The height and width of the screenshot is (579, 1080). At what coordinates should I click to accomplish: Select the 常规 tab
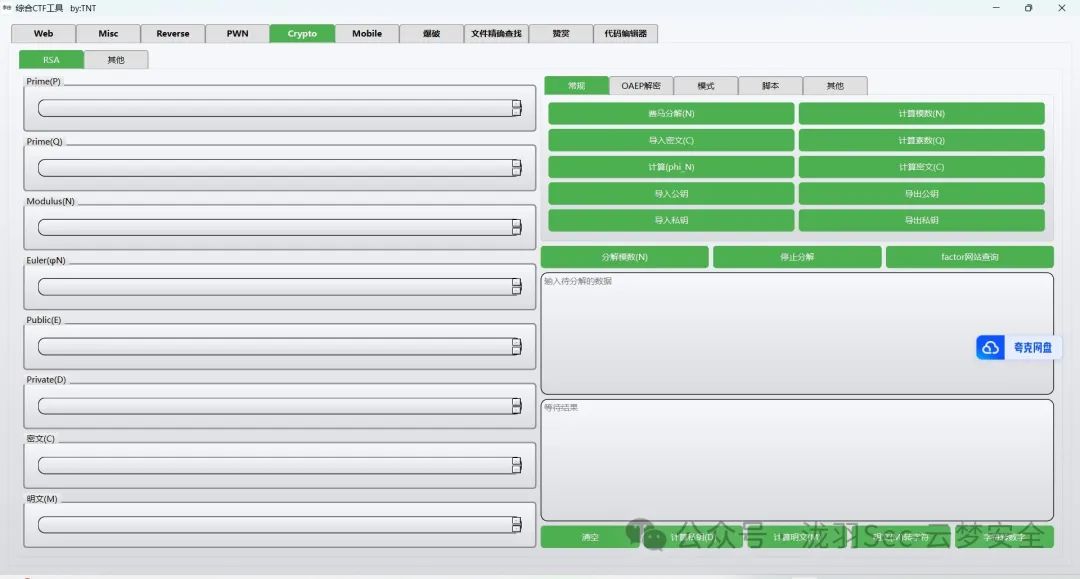[x=577, y=85]
